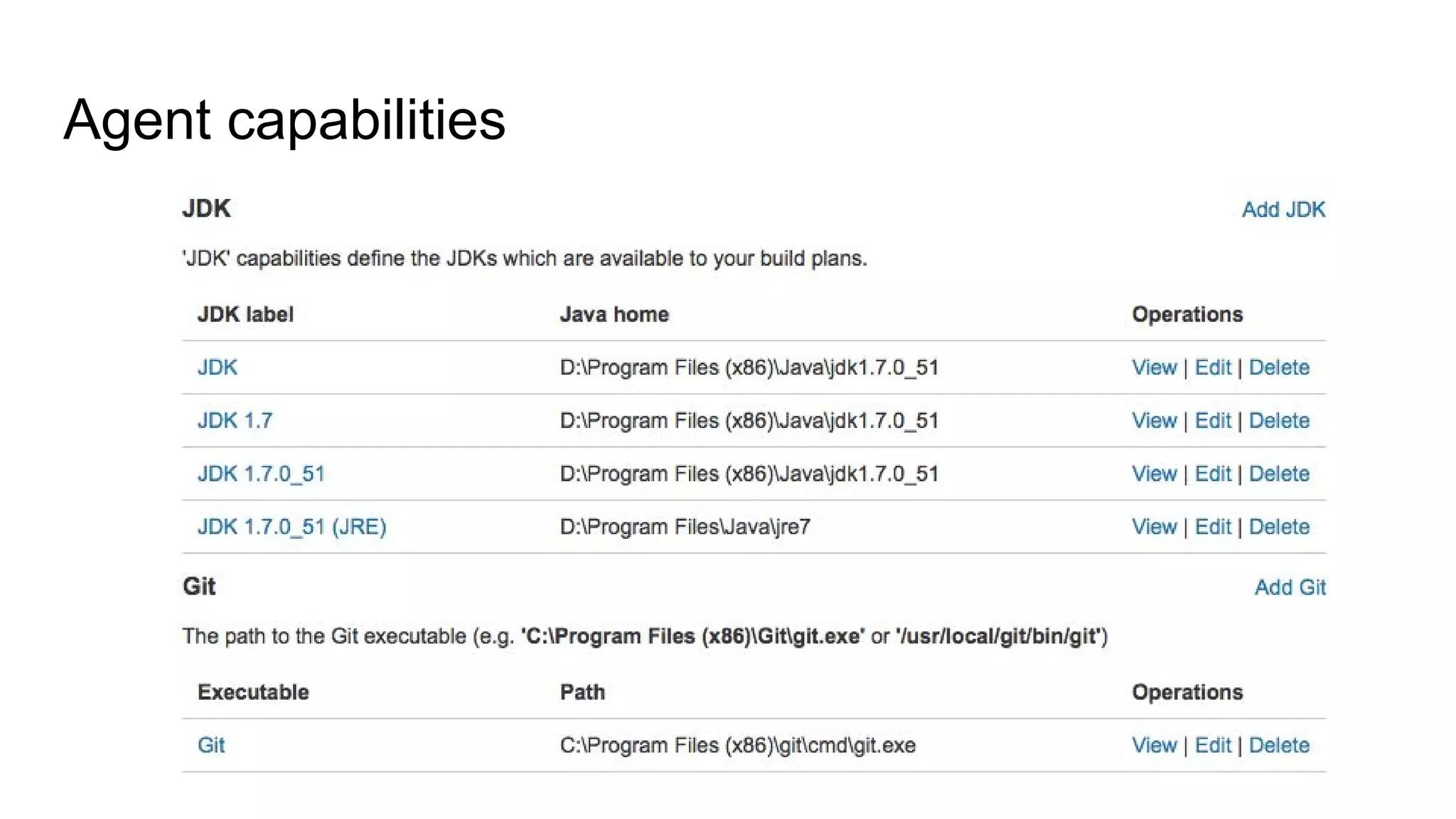Viewport: 1456px width, 819px height.
Task: Delete the JDK 1.7.0_51 (JRE) capability
Action: click(1279, 527)
